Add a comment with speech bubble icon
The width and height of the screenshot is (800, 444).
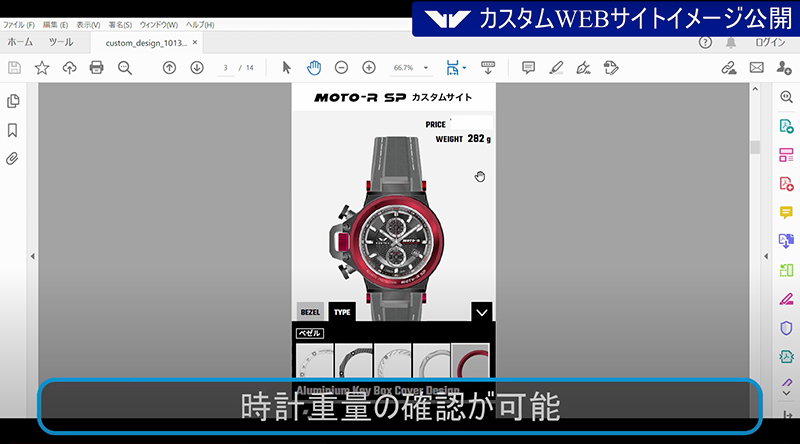pyautogui.click(x=528, y=67)
